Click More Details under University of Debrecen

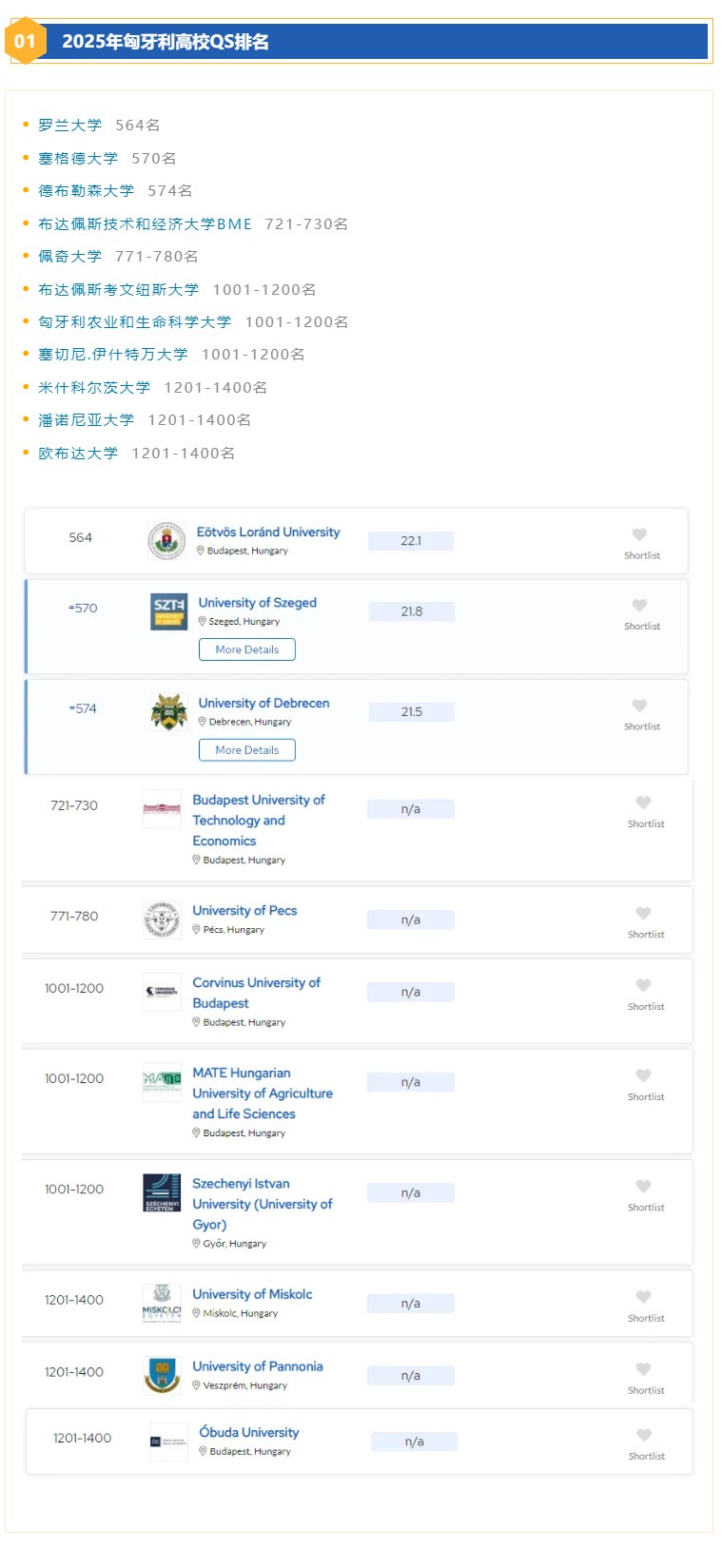pyautogui.click(x=247, y=749)
